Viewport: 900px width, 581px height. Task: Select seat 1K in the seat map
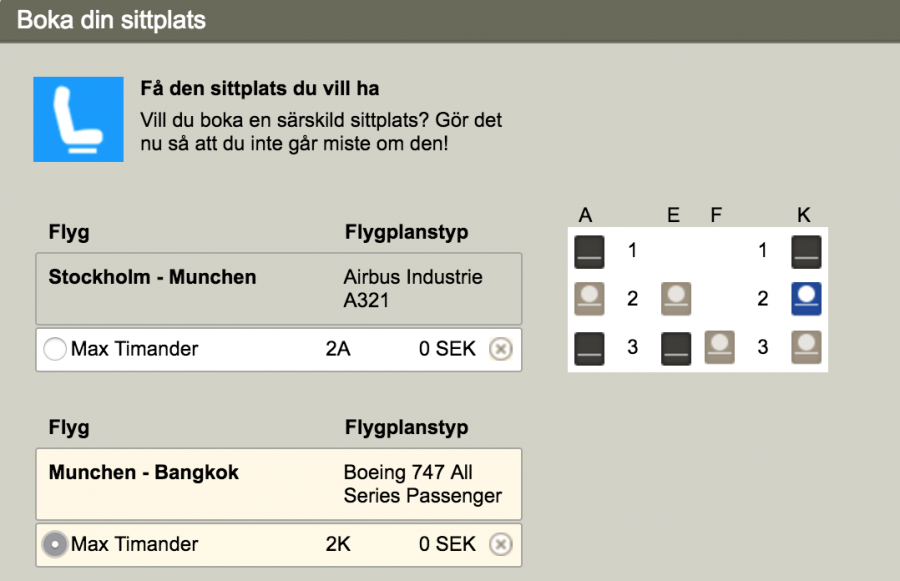coord(806,252)
